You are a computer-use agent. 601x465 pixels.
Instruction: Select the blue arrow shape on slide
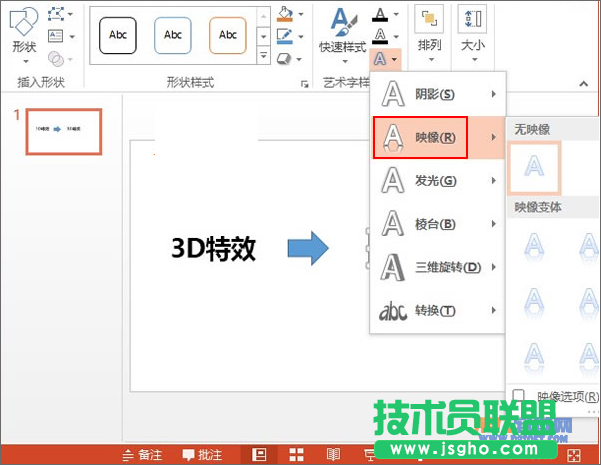point(308,248)
